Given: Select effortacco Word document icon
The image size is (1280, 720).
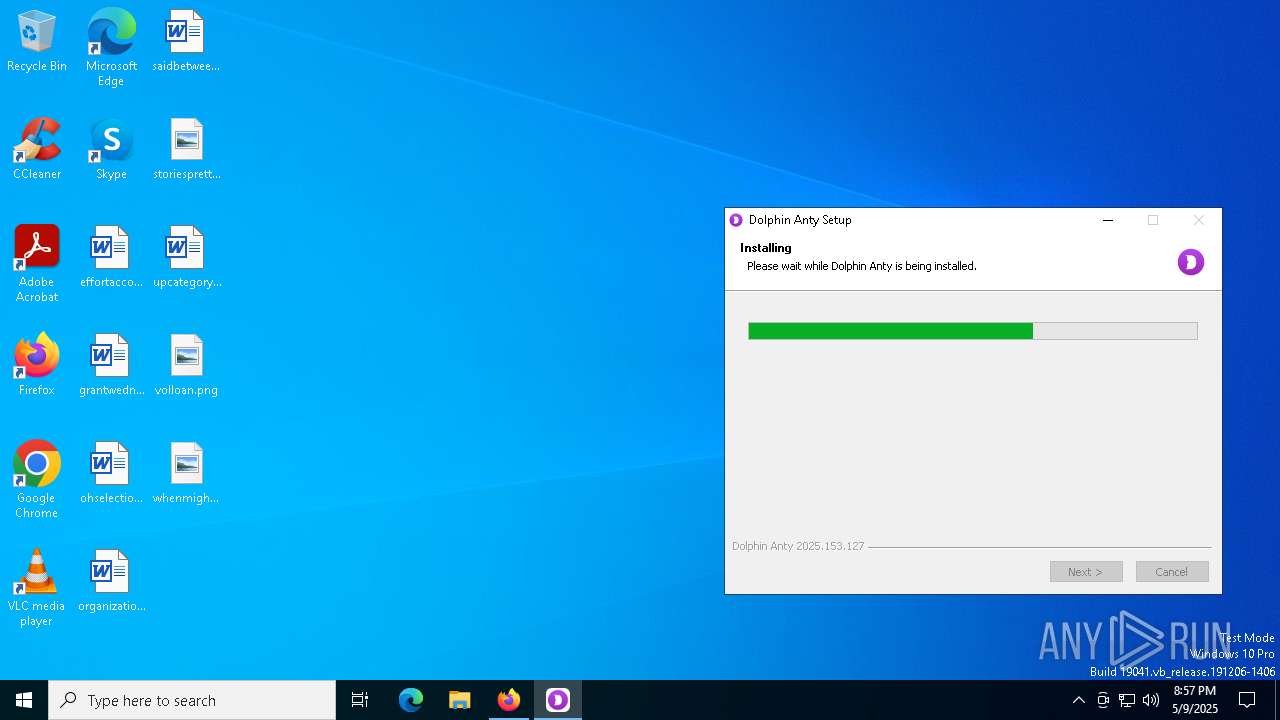Looking at the screenshot, I should [111, 257].
